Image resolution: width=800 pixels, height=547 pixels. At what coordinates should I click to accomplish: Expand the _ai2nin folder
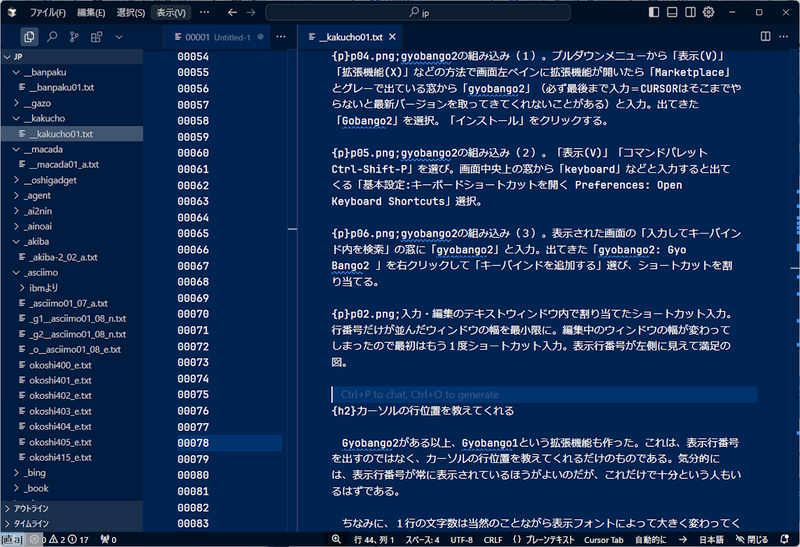pos(16,211)
